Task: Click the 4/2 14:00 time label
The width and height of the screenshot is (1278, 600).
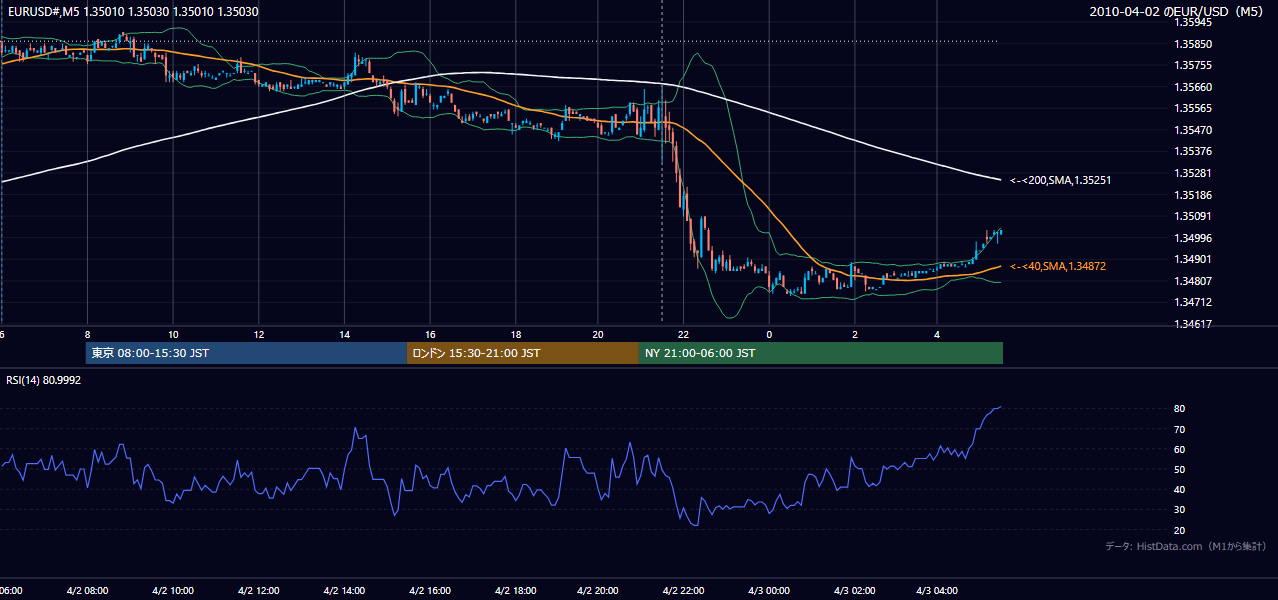Action: pos(345,591)
